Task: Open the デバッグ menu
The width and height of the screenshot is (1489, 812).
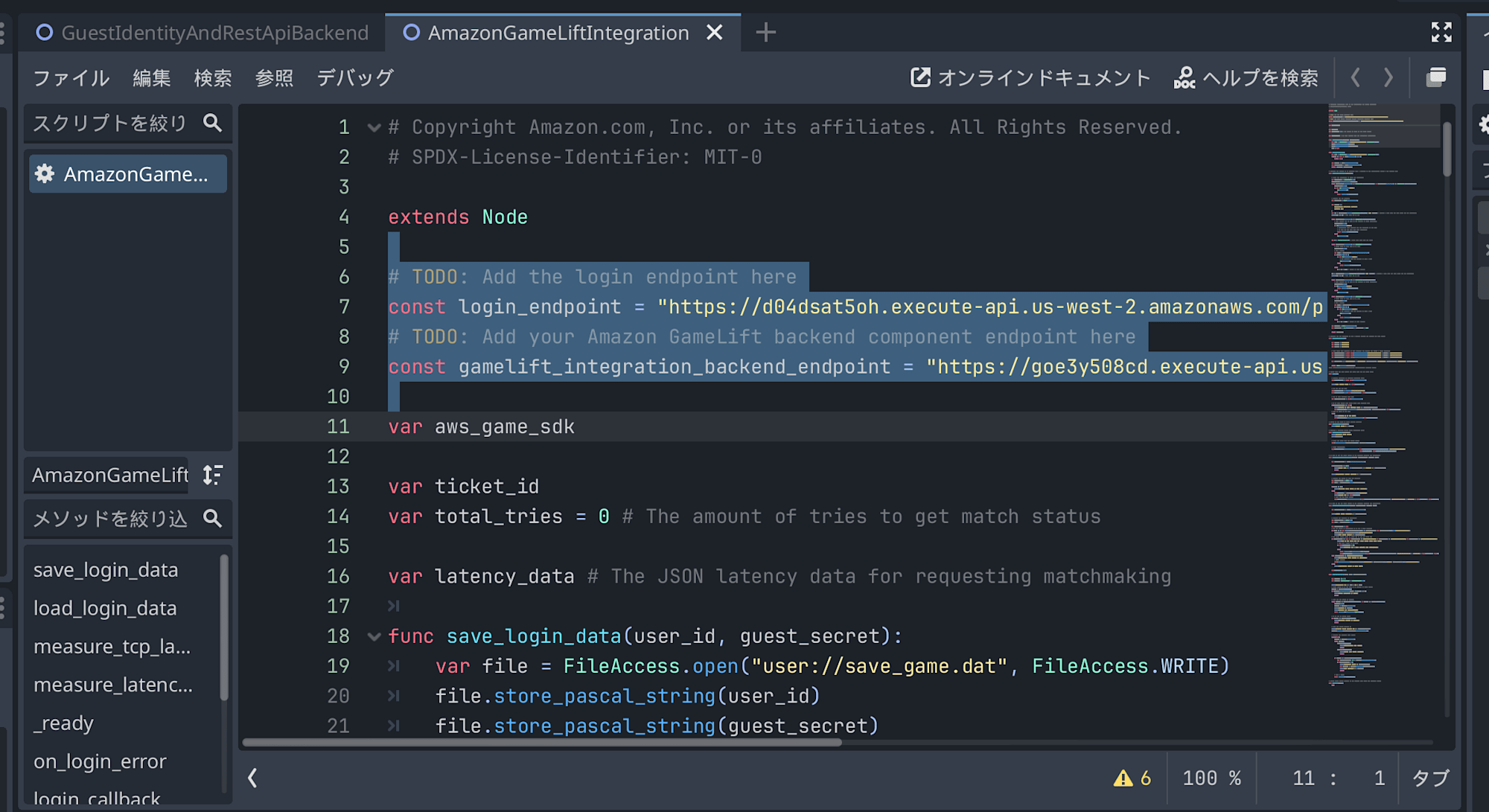Action: 355,77
